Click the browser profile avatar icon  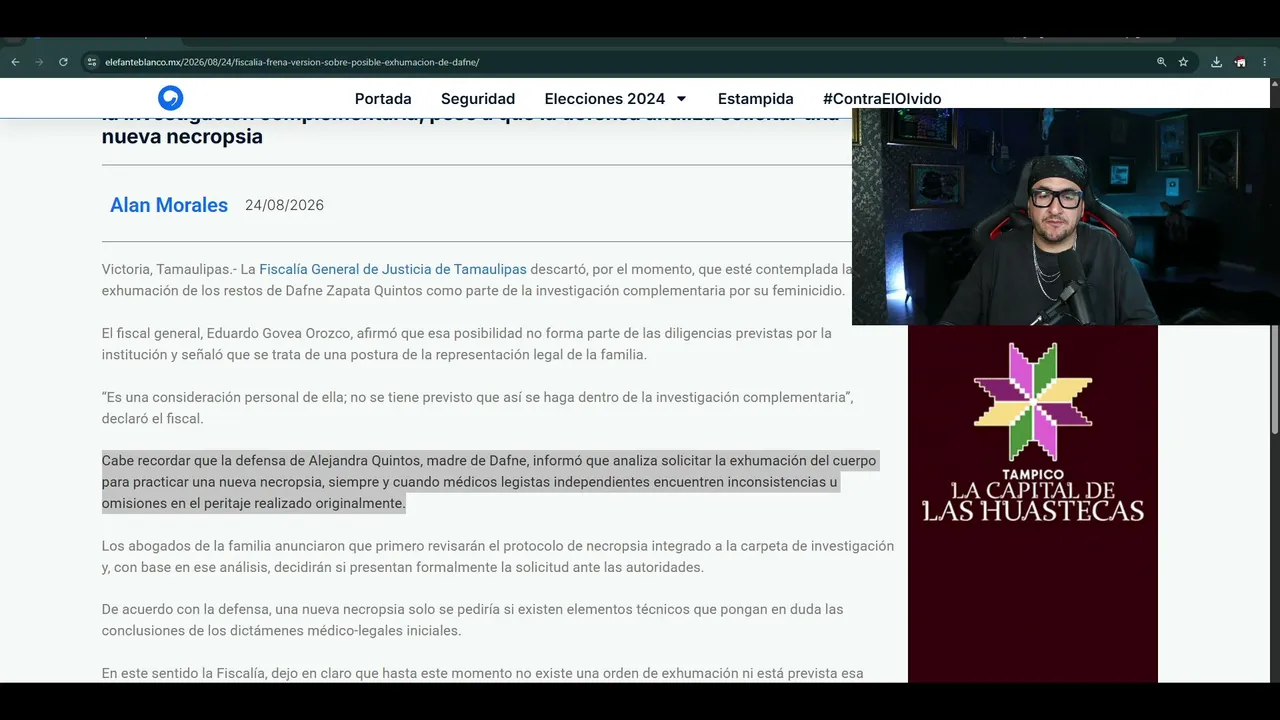(x=1240, y=62)
